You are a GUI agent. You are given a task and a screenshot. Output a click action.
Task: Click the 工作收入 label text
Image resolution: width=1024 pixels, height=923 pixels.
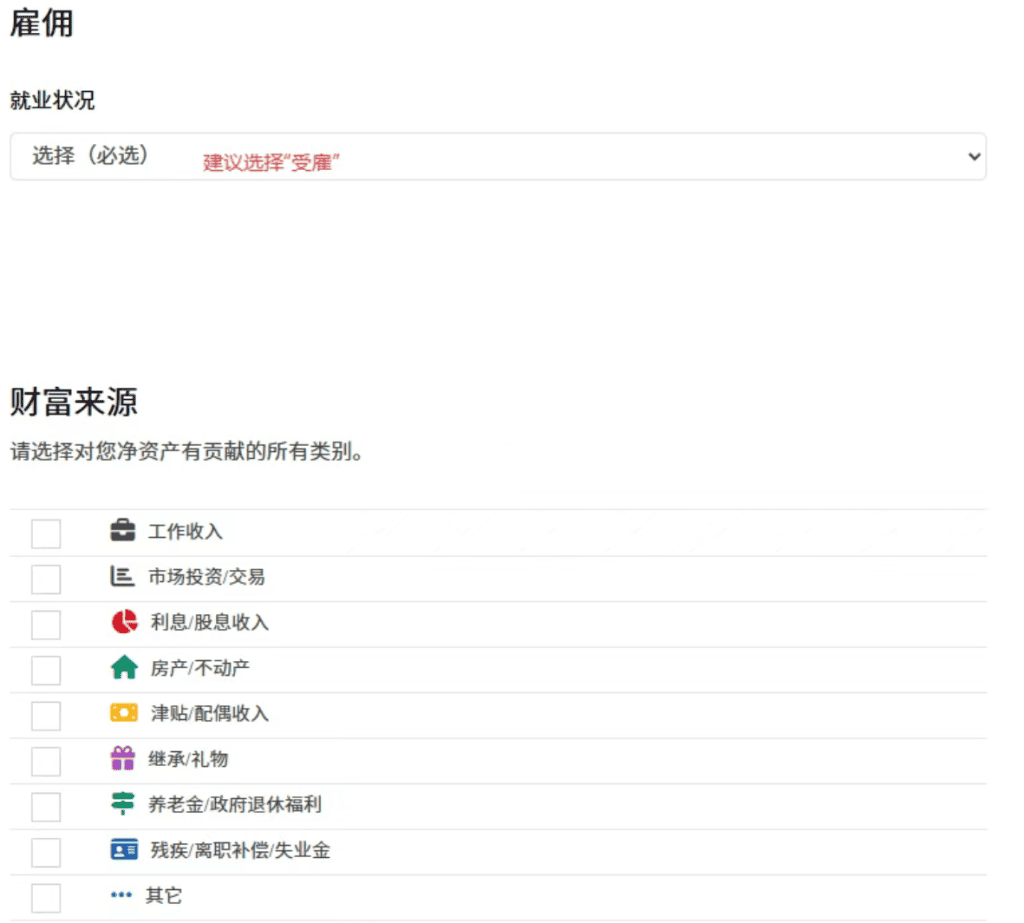[x=185, y=531]
